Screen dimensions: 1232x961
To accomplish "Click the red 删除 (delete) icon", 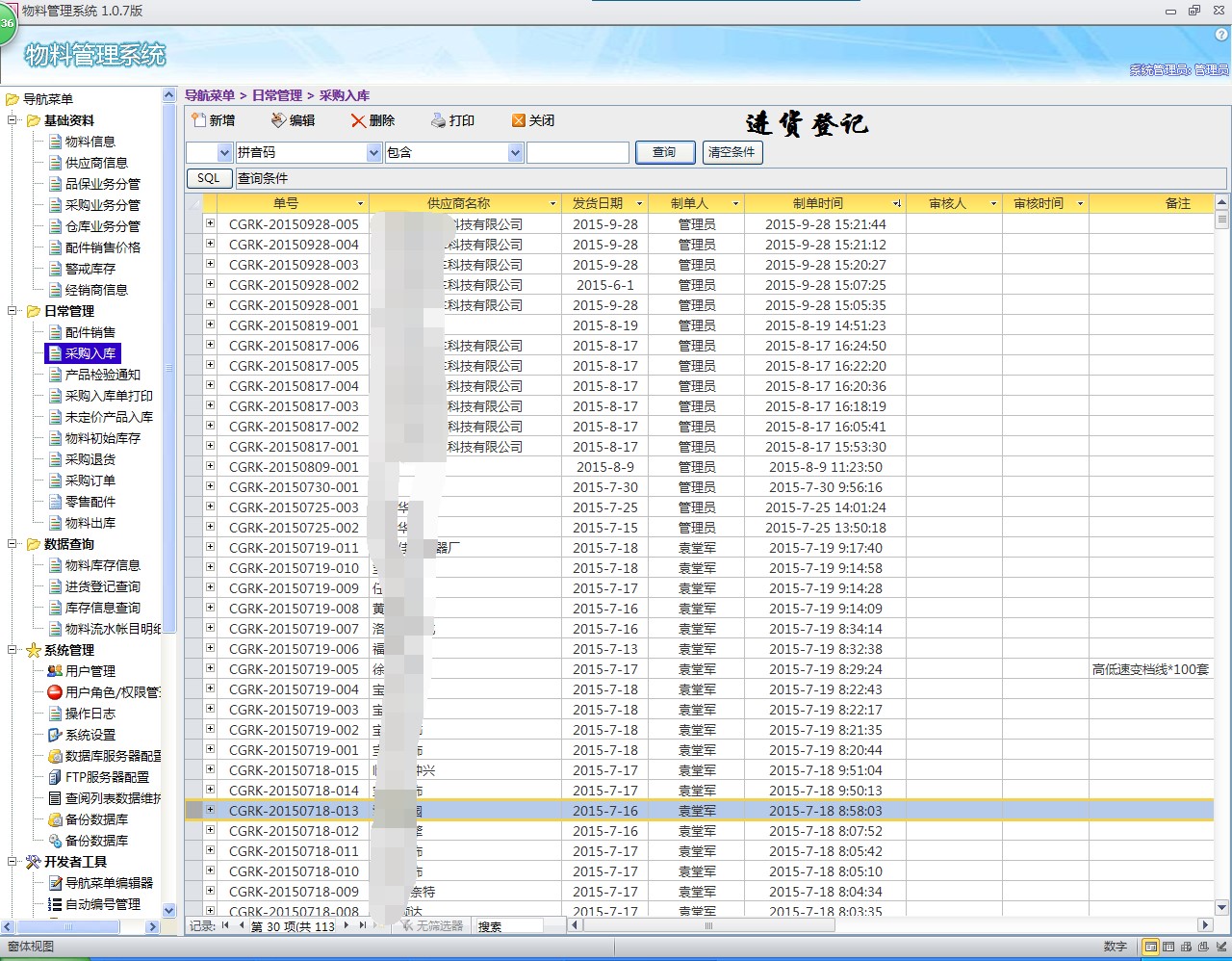I will [x=358, y=120].
